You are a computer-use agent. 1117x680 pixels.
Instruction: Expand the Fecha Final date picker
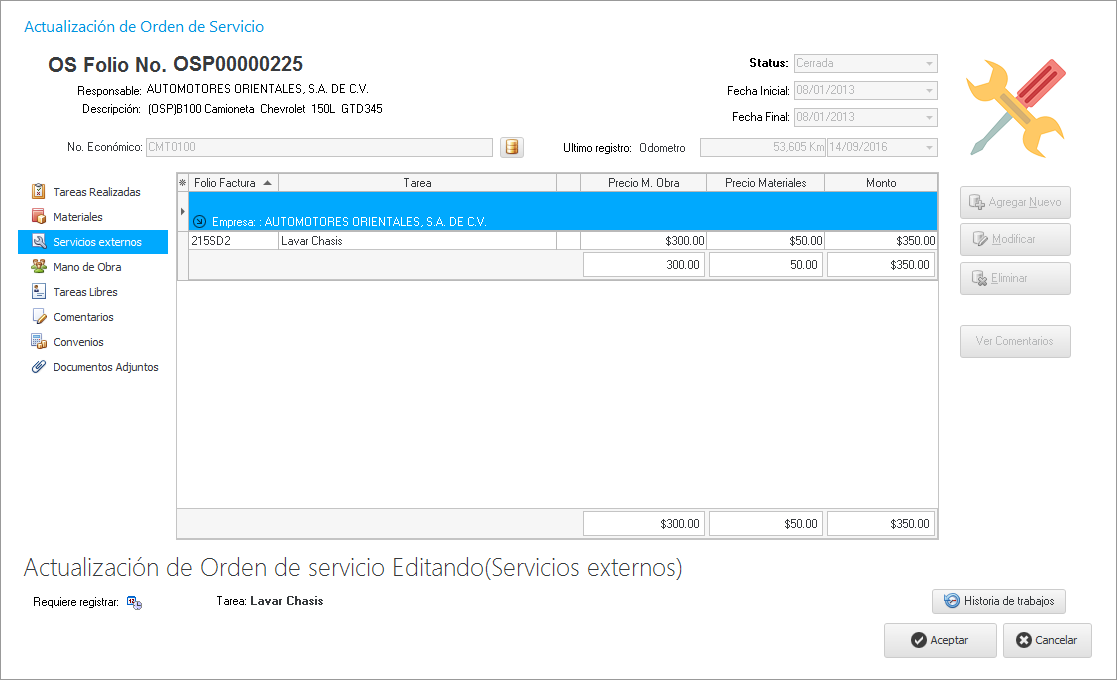(x=930, y=118)
